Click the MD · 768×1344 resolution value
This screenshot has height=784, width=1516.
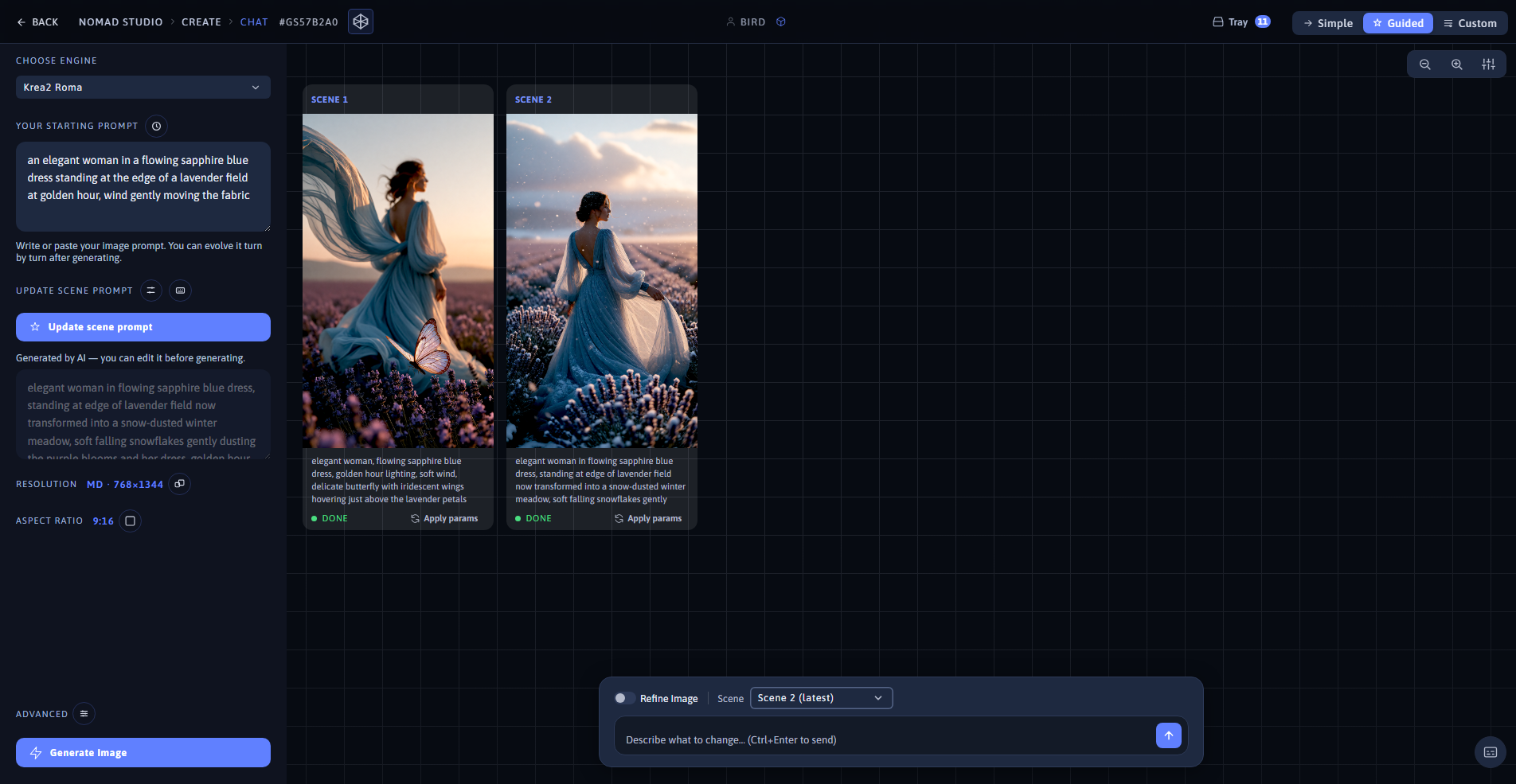[x=125, y=484]
